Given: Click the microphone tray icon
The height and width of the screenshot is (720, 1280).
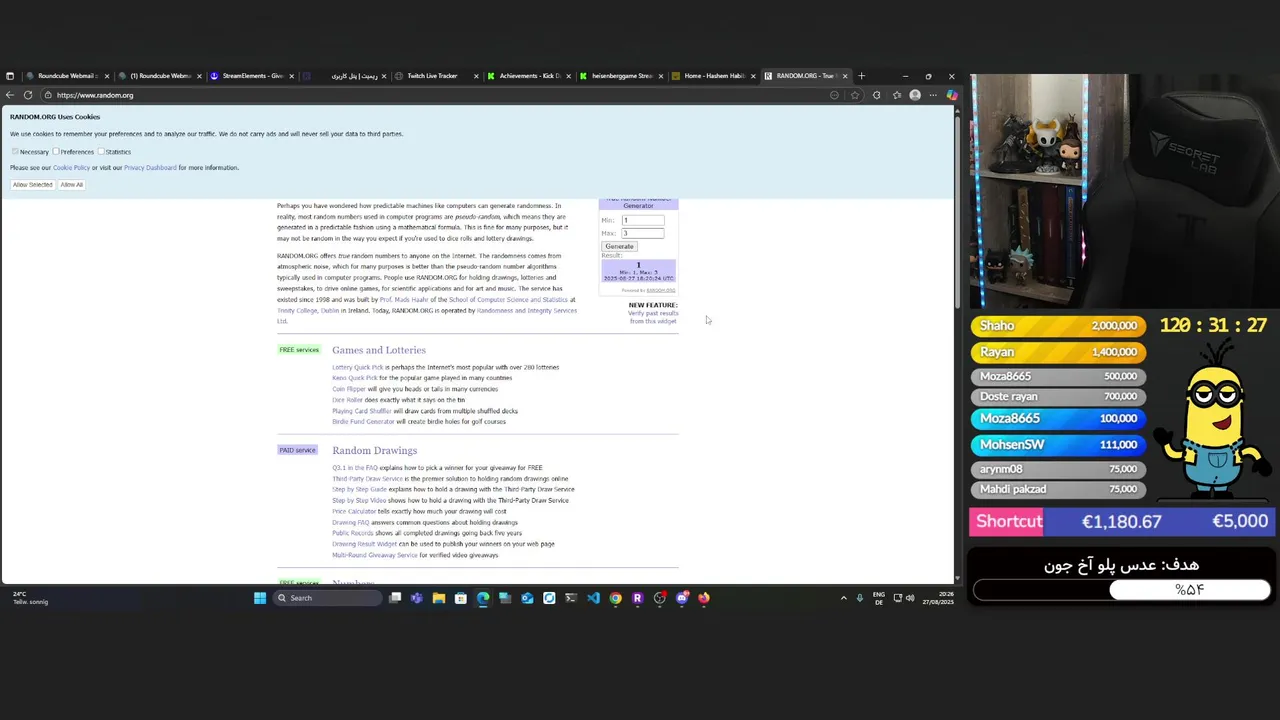Looking at the screenshot, I should pos(859,598).
